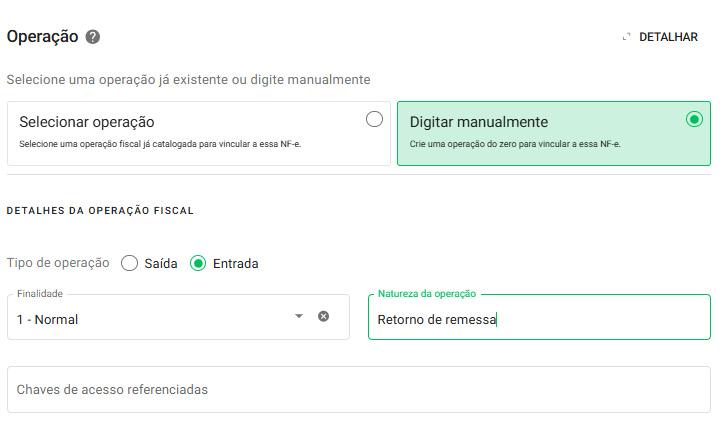Choose the Saída radio button

(129, 264)
